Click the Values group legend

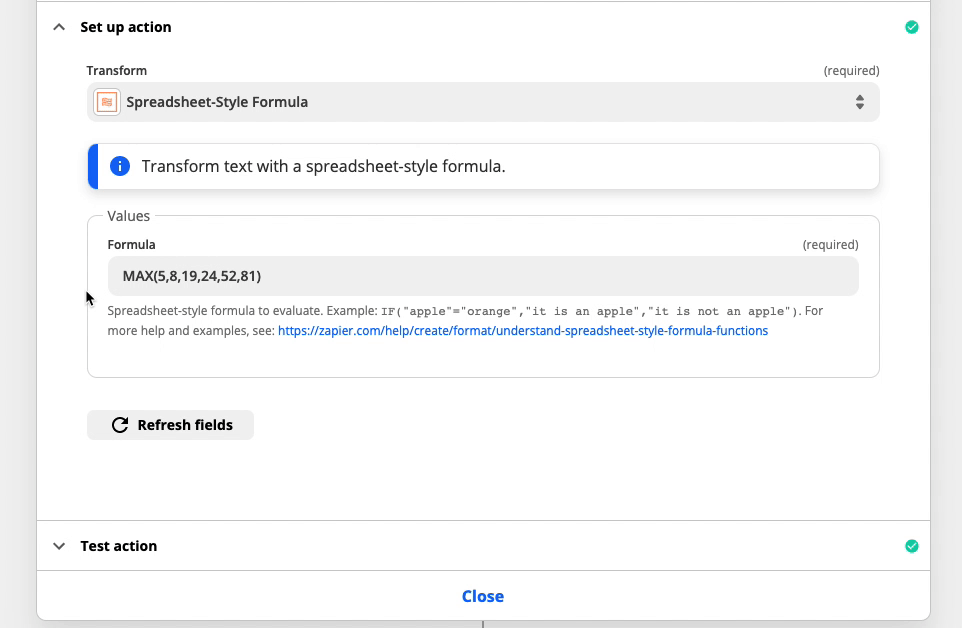pyautogui.click(x=128, y=216)
